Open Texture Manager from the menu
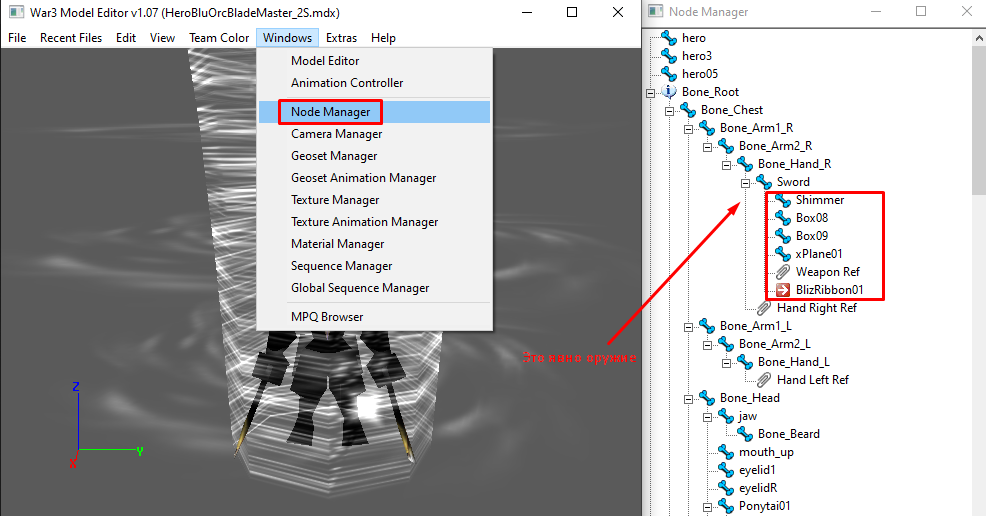 pyautogui.click(x=374, y=200)
